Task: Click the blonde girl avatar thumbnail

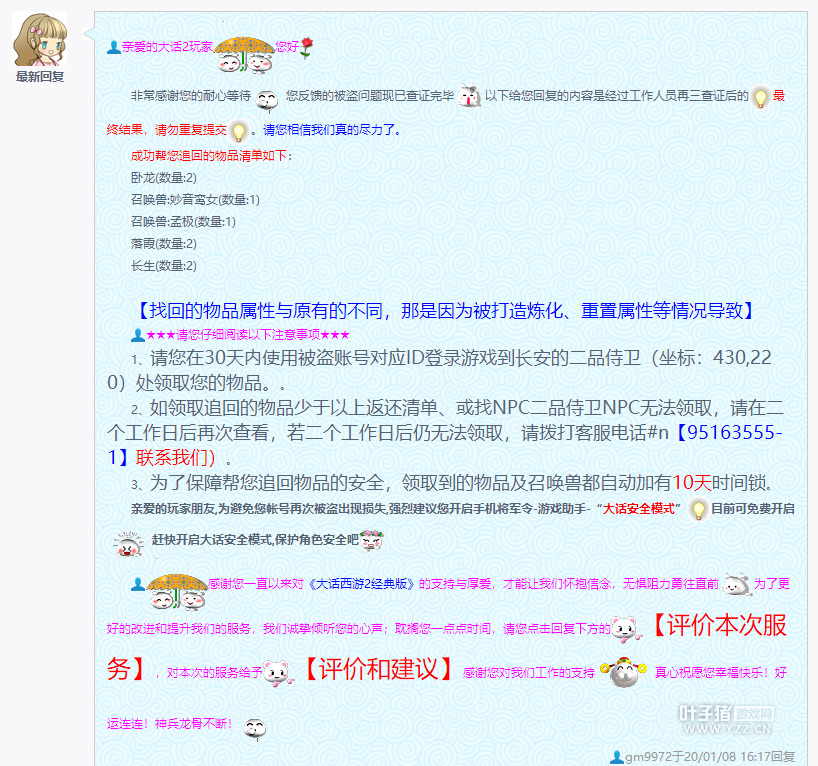Action: point(39,39)
